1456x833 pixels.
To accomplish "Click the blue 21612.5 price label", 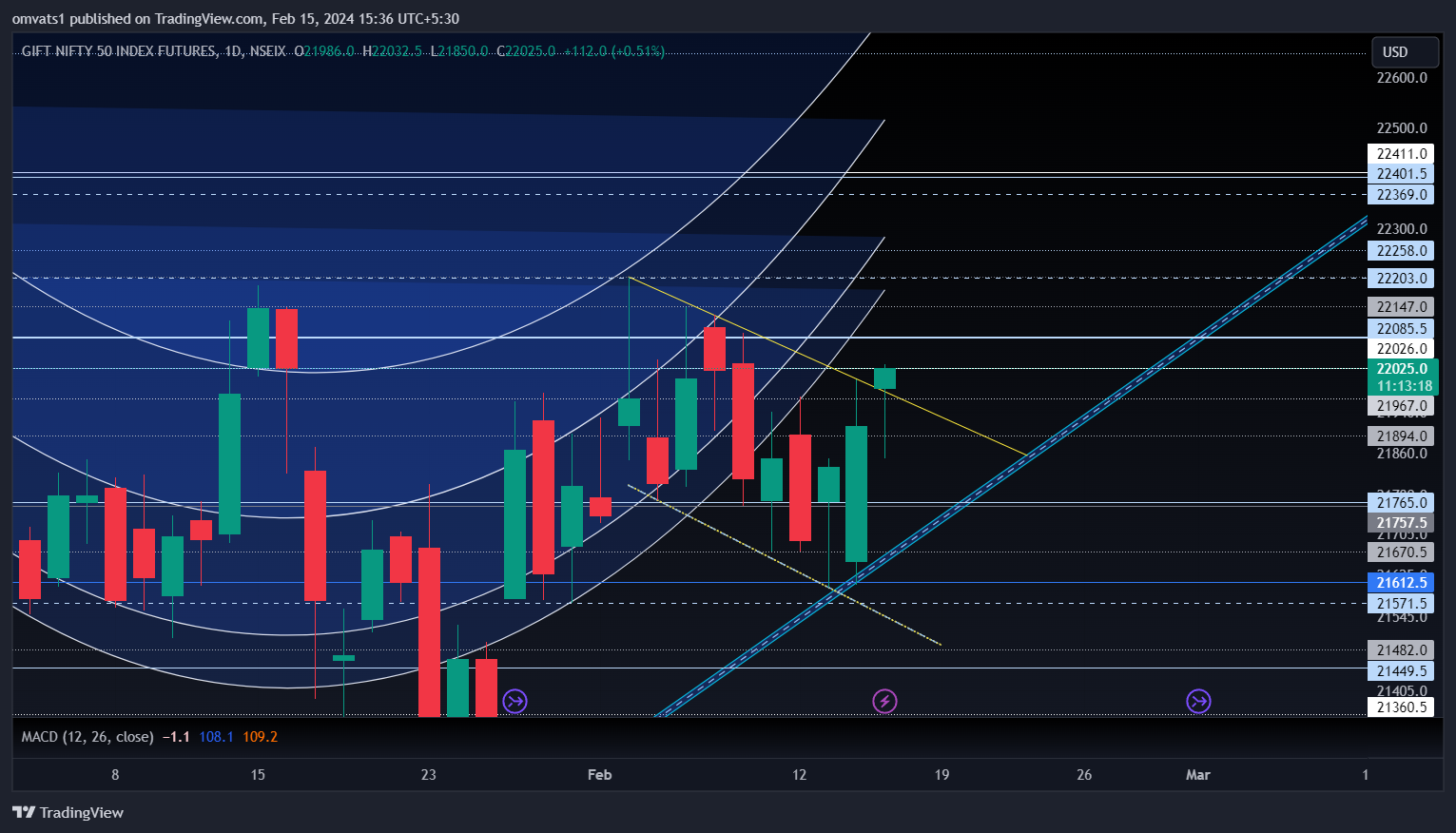I will point(1401,583).
